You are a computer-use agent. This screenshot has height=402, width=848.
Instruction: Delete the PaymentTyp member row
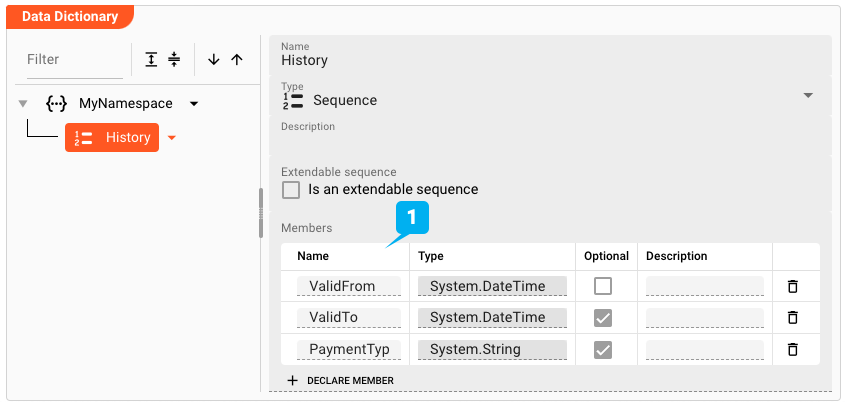(x=793, y=349)
